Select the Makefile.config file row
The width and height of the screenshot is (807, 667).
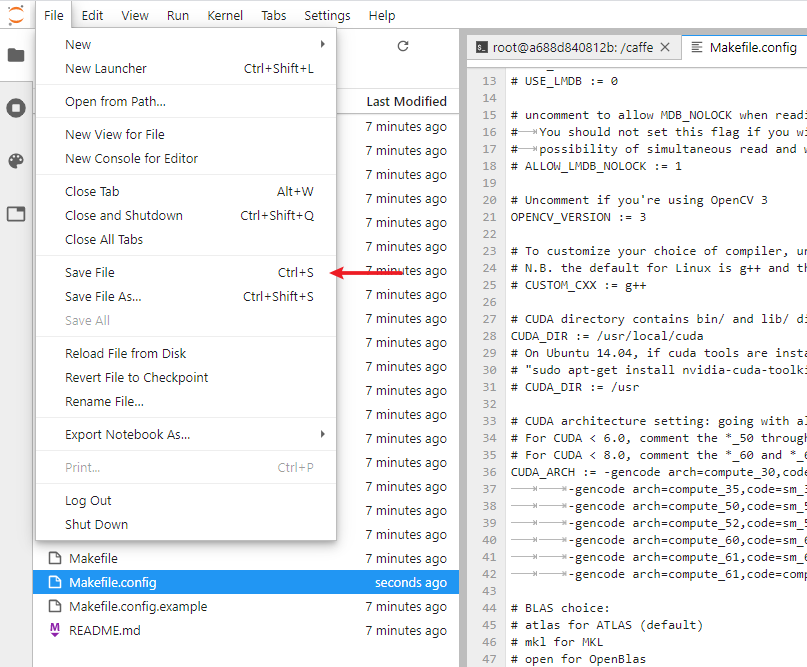point(246,582)
